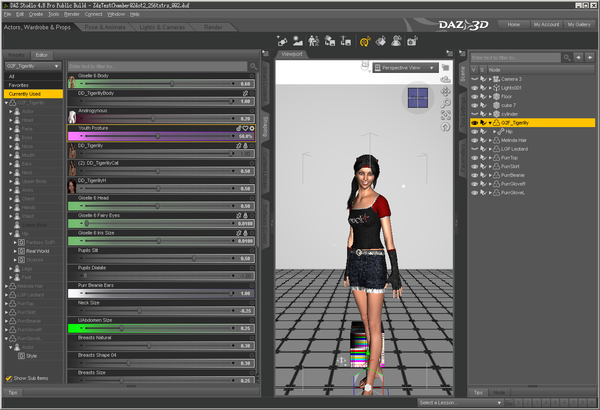Select the Currently Used filter

(x=33, y=94)
